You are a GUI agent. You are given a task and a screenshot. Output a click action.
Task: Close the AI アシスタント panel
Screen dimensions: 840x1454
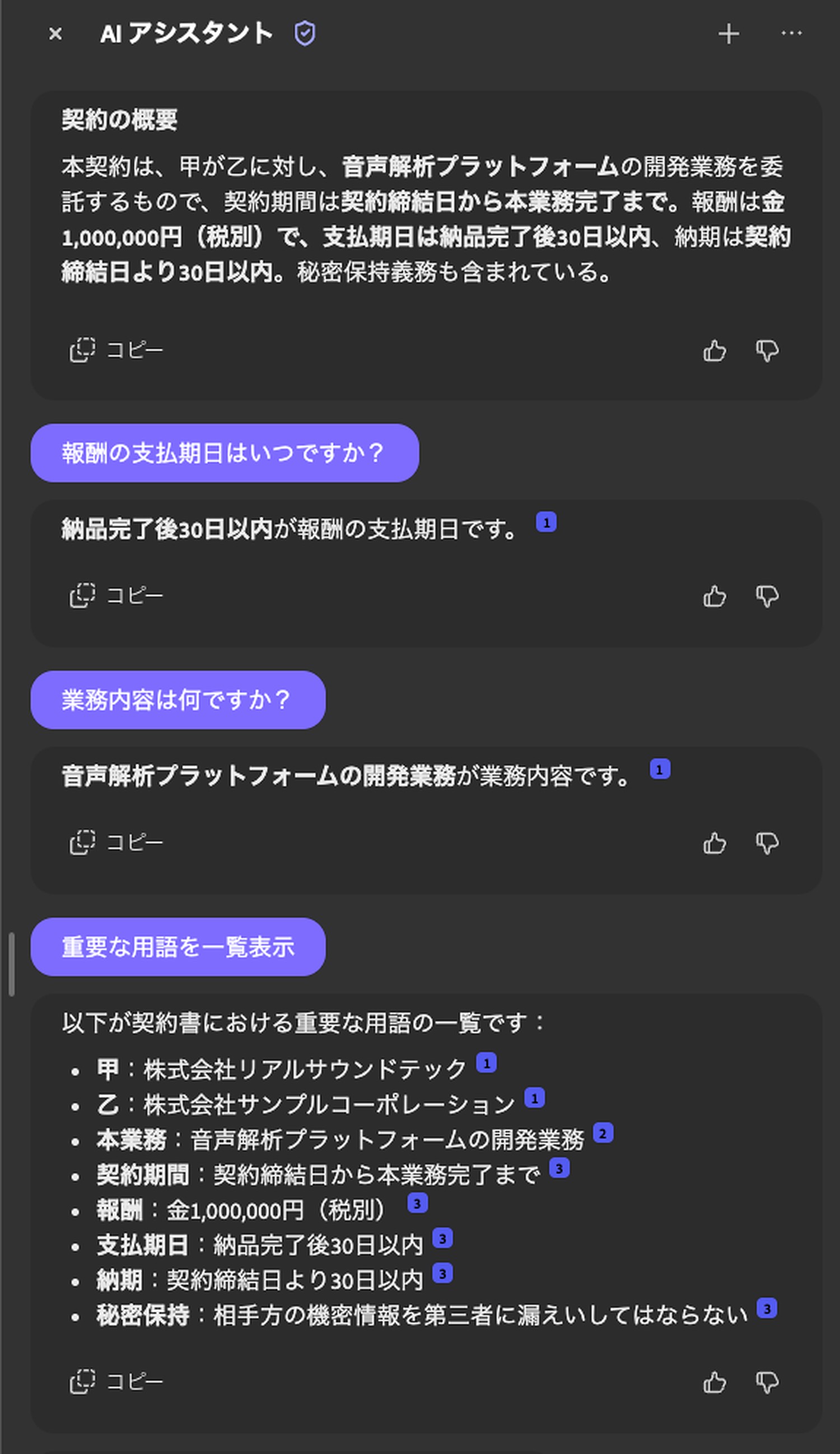pos(55,34)
